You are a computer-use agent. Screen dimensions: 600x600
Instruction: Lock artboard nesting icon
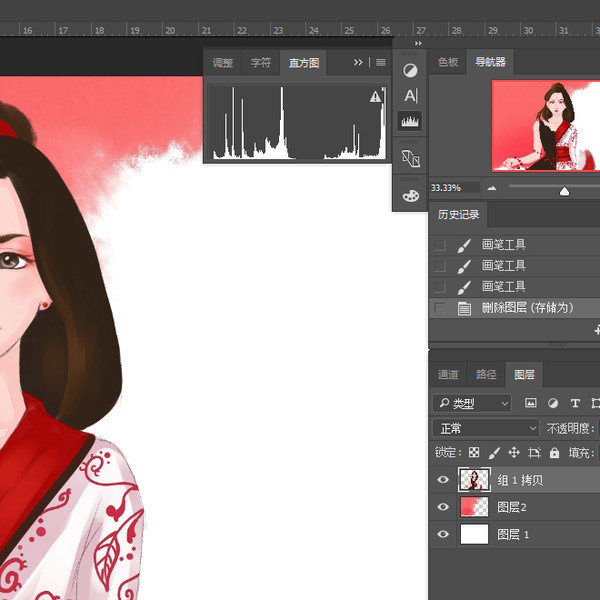534,453
